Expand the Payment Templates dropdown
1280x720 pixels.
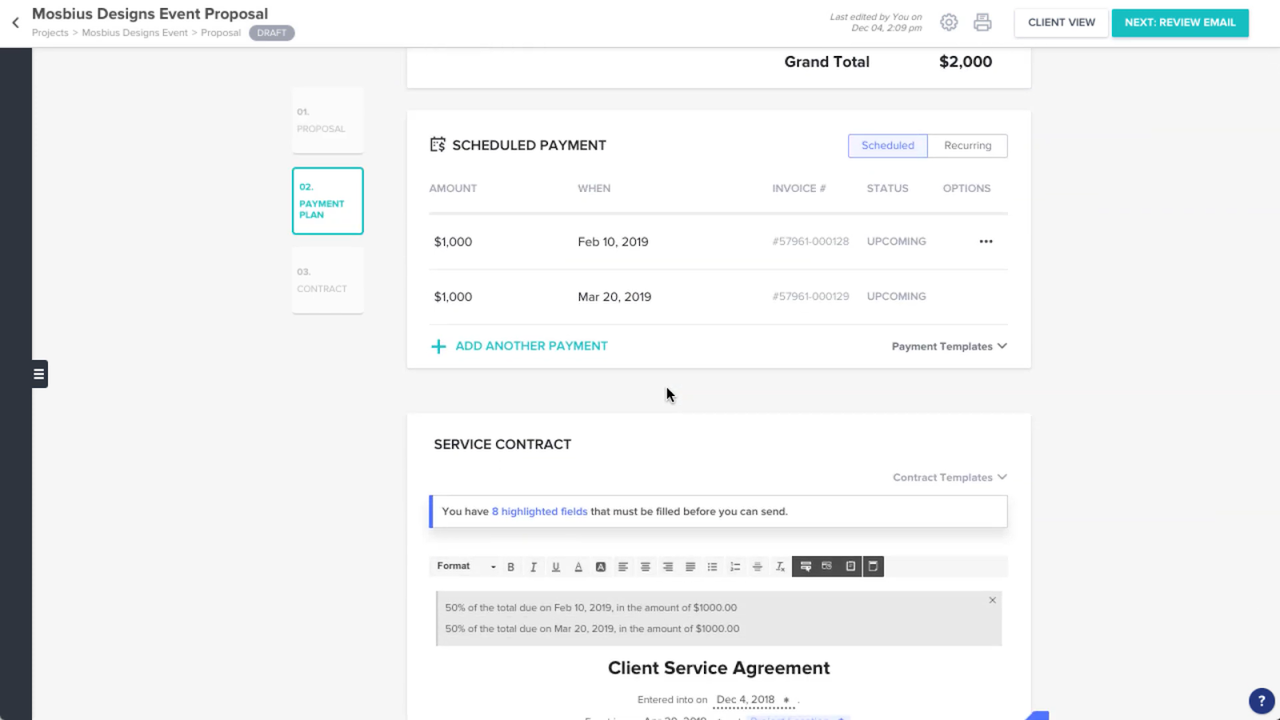point(948,347)
